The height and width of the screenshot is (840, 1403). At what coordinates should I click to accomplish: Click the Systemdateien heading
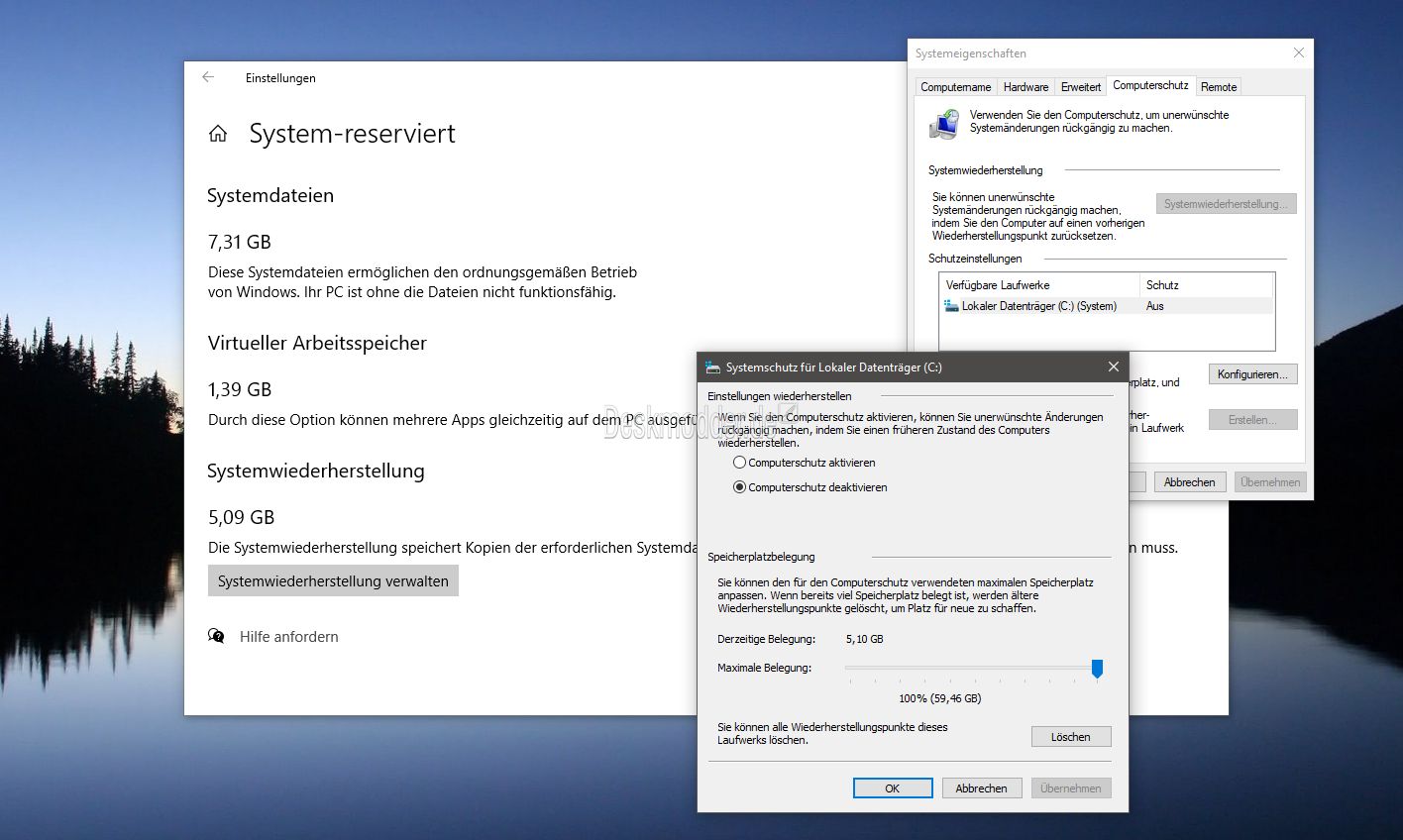(270, 195)
